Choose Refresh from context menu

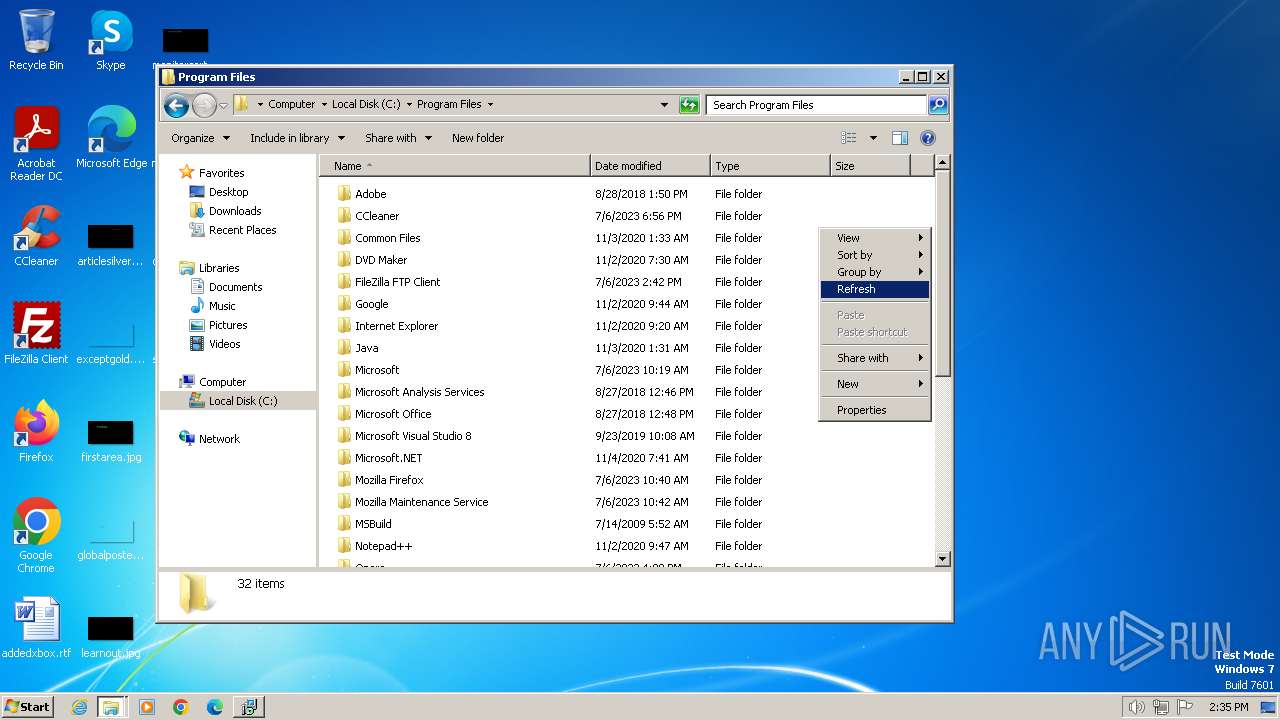[x=875, y=289]
